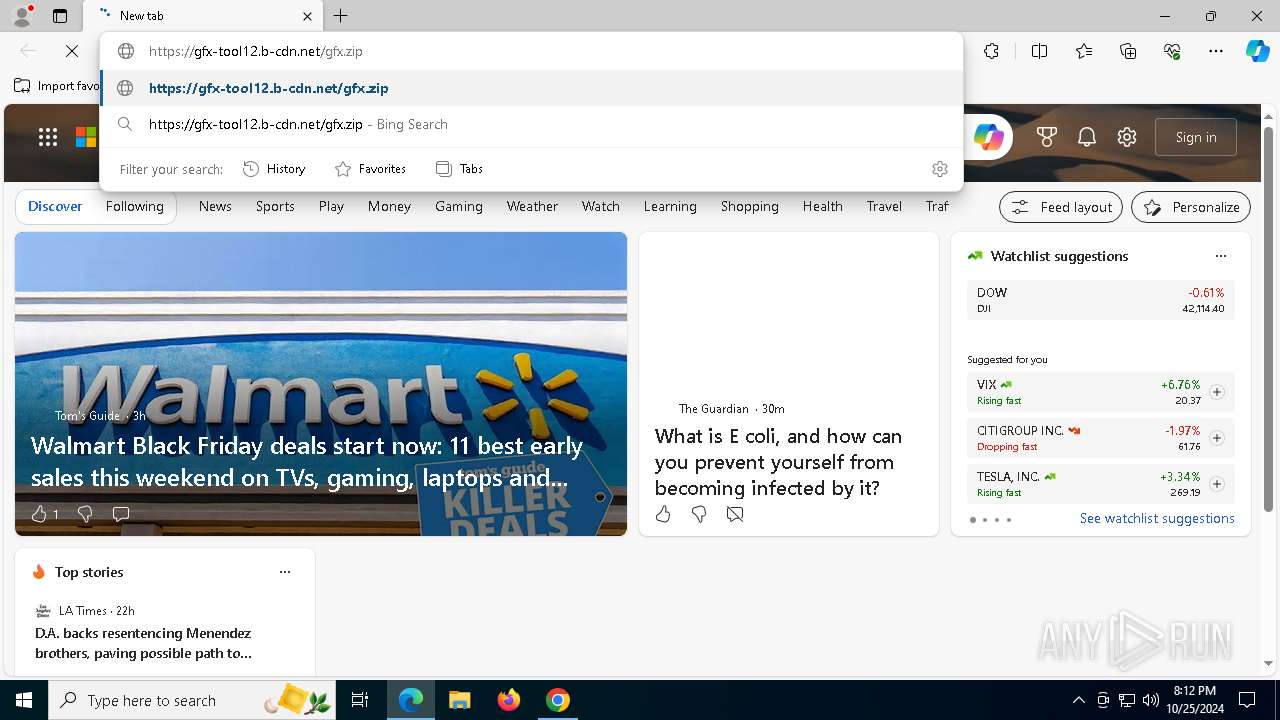Open the News category

[215, 206]
